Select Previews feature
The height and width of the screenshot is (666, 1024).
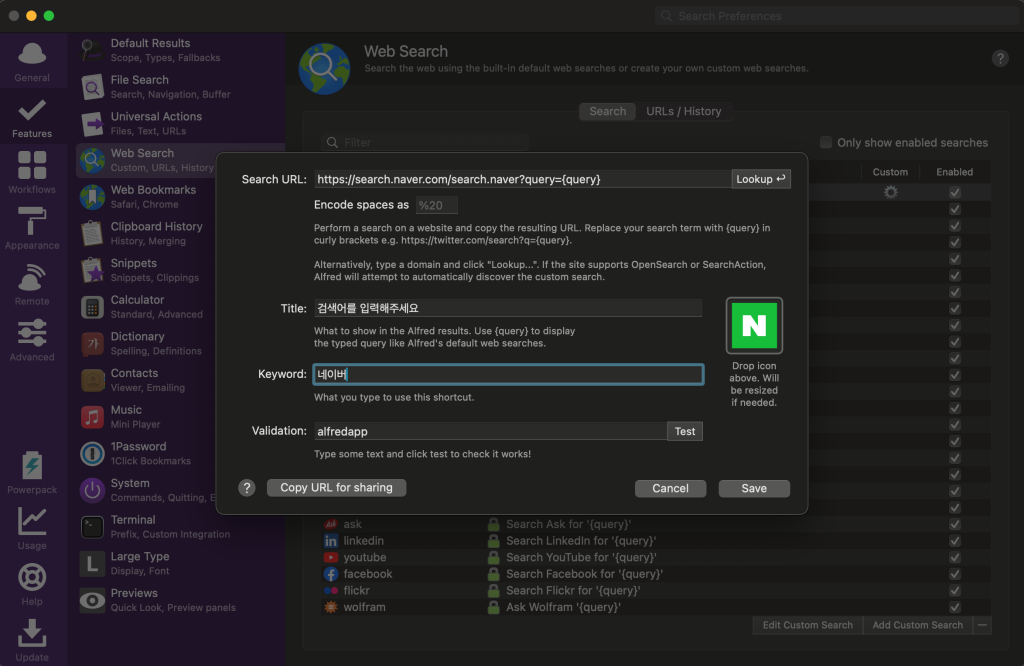coord(180,599)
